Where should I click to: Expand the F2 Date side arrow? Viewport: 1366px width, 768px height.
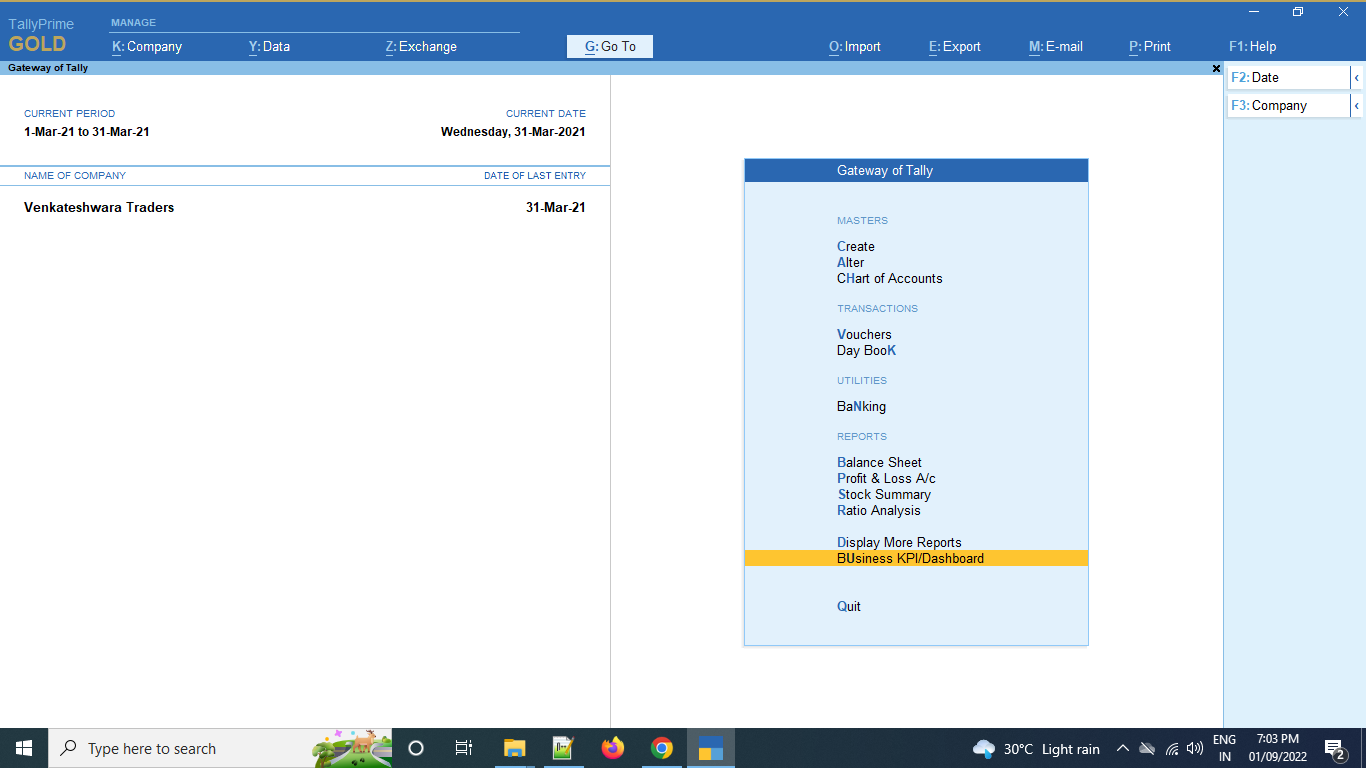[1356, 78]
